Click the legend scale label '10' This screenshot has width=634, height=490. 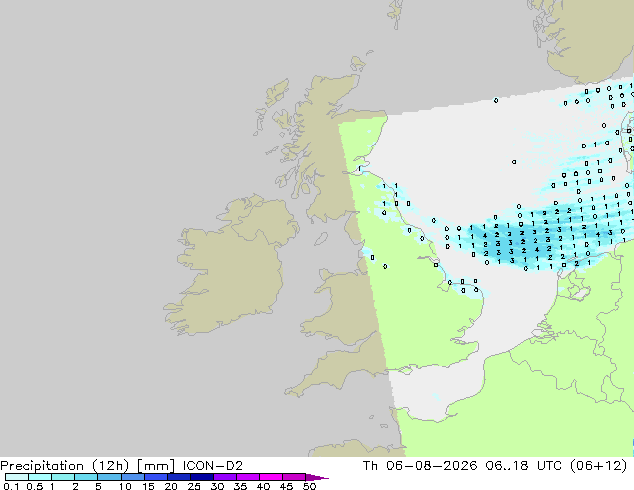pyautogui.click(x=125, y=486)
